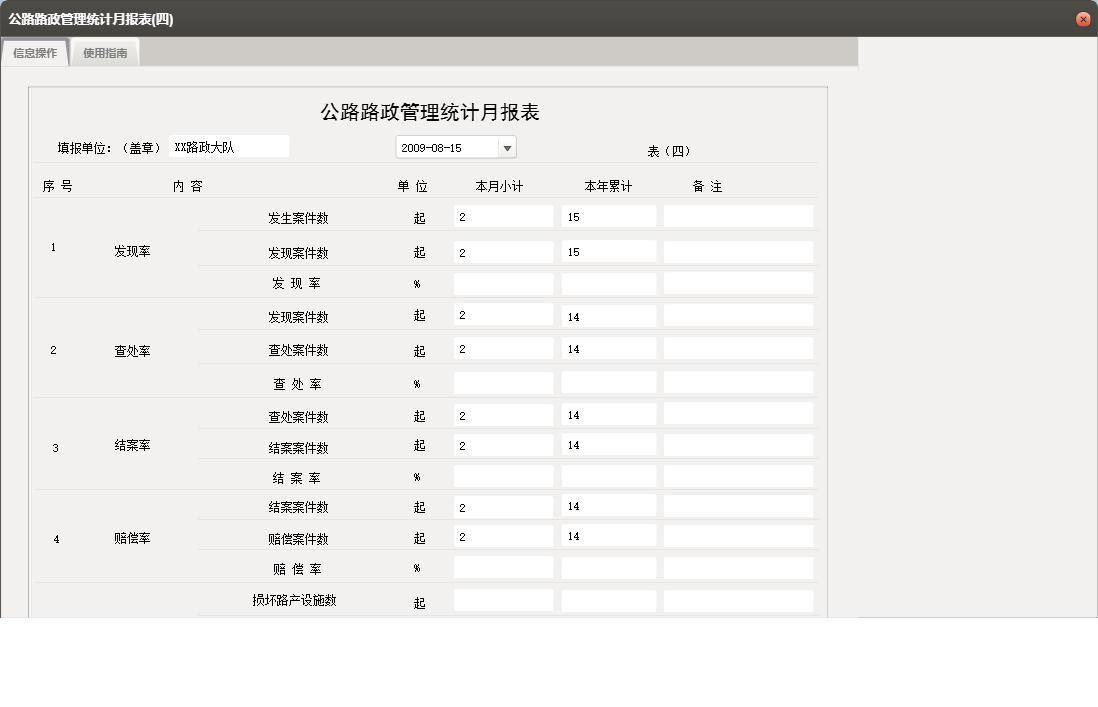This screenshot has width=1098, height=707.
Task: Click the 损坏路产设施数 本月小计 empty field
Action: (x=502, y=600)
